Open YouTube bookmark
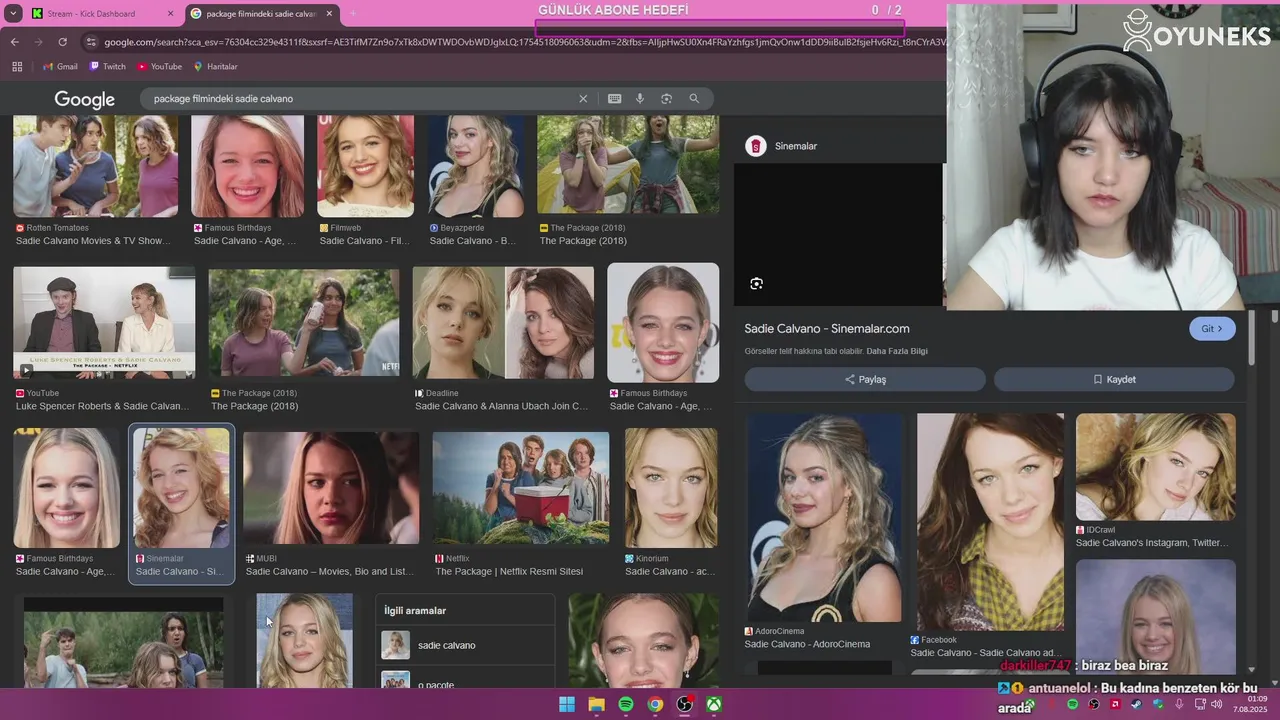 tap(159, 67)
